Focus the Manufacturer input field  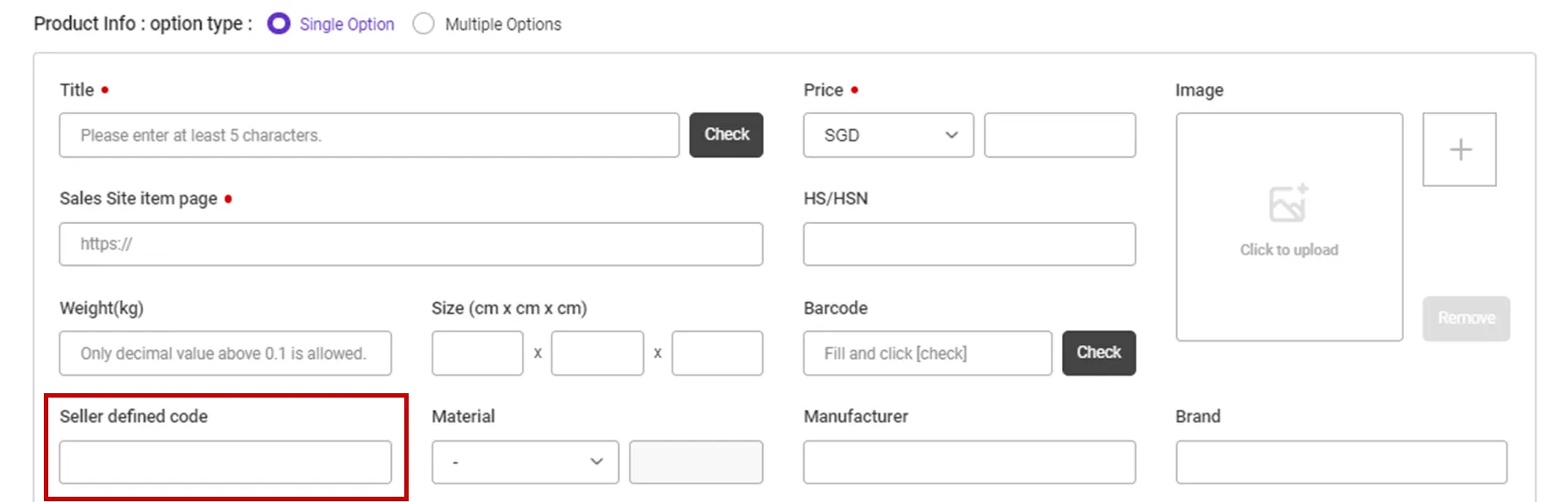(x=969, y=462)
